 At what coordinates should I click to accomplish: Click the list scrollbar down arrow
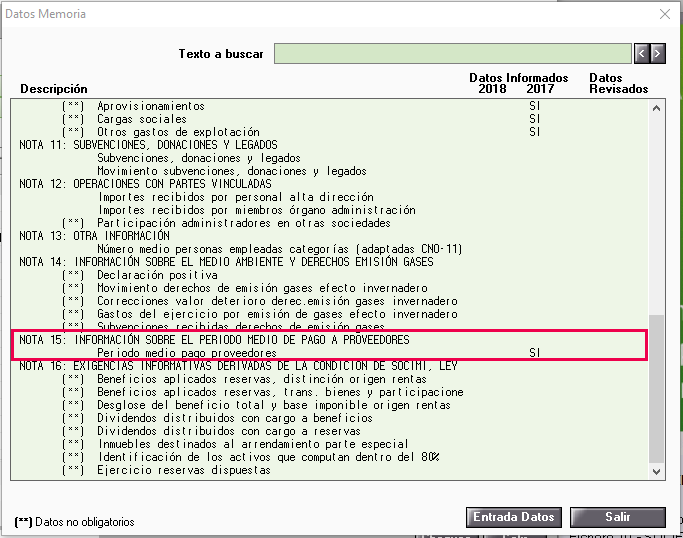click(x=656, y=471)
